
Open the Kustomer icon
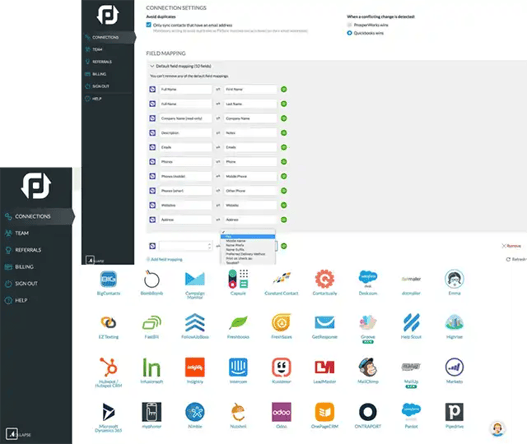point(281,367)
